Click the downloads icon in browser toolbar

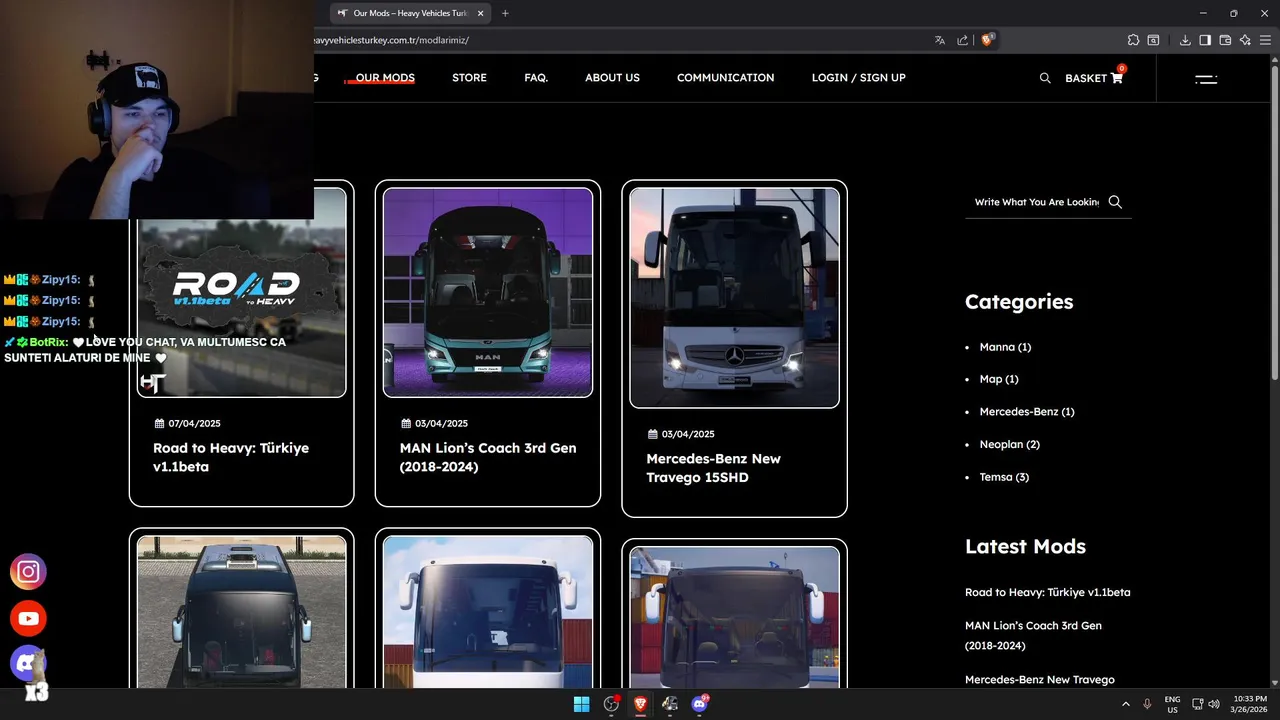1185,40
